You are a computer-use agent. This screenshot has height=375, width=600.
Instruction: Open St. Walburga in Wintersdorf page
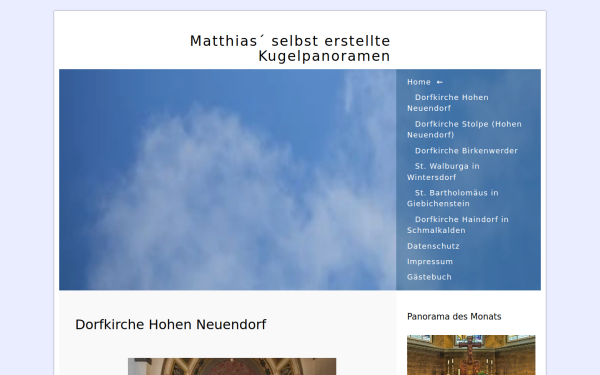[443, 171]
